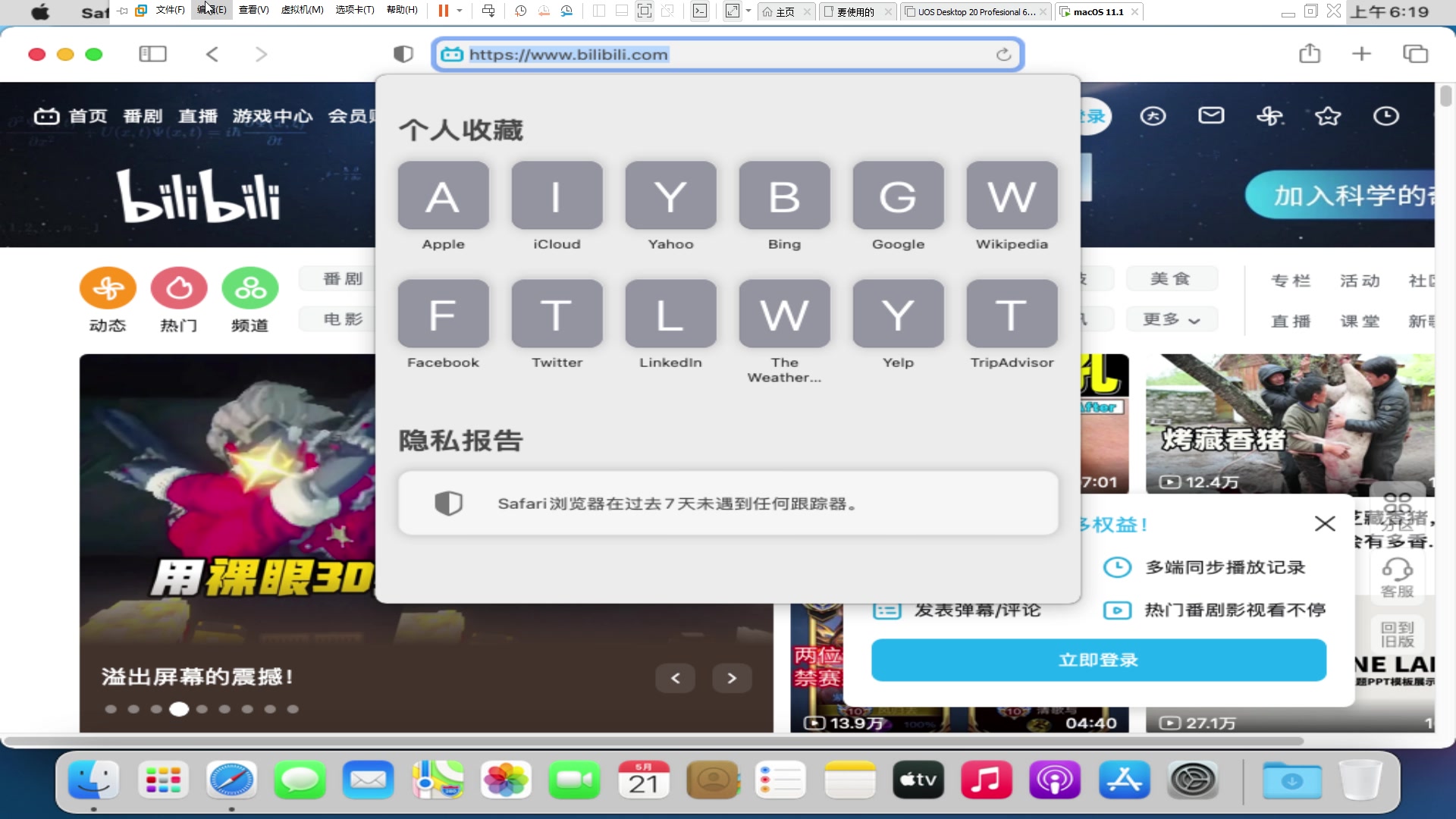Select the 电影 category

[343, 319]
